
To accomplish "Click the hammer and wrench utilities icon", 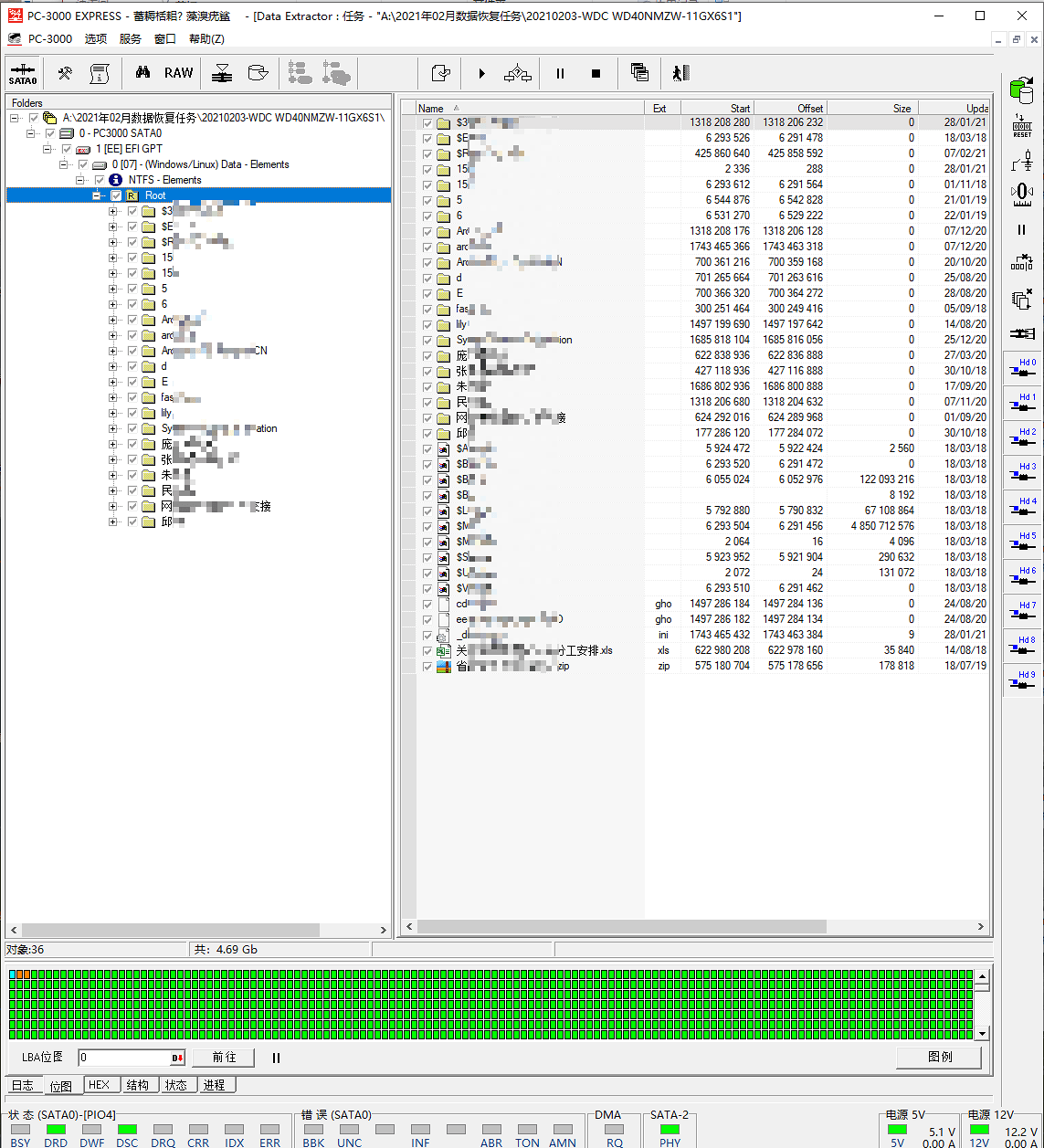I will coord(65,73).
